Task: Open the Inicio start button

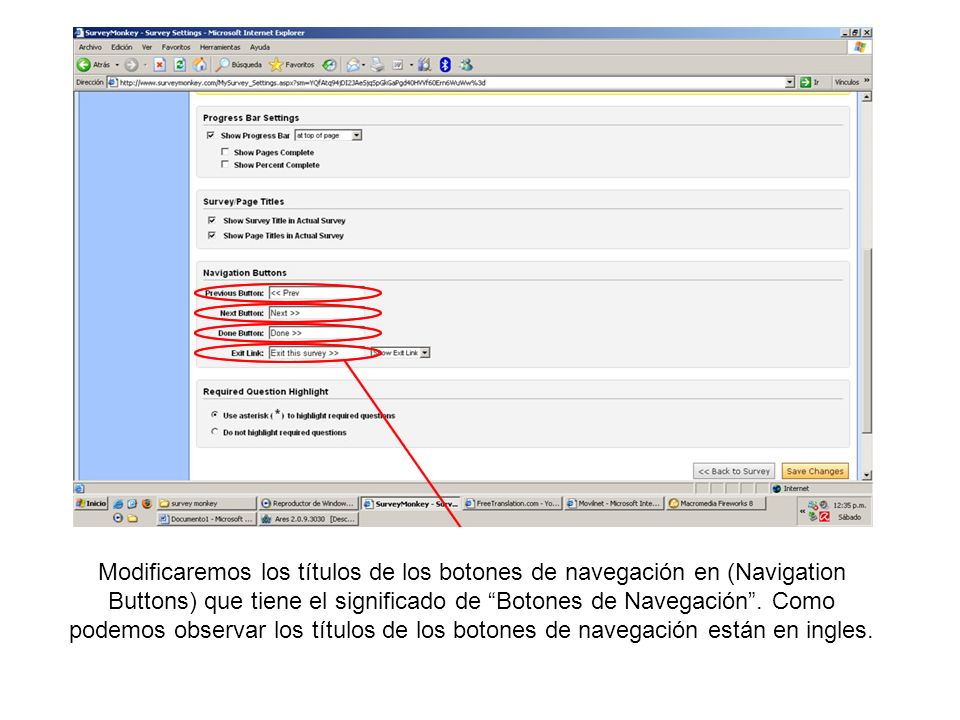Action: coord(91,503)
